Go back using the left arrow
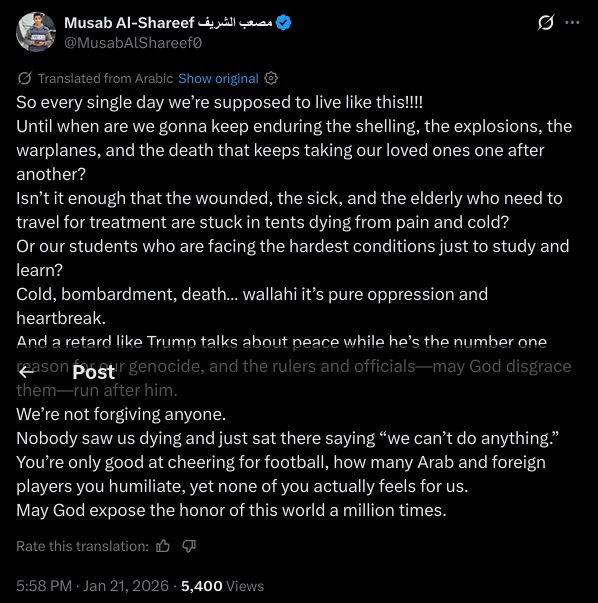This screenshot has width=598, height=603. coord(27,372)
